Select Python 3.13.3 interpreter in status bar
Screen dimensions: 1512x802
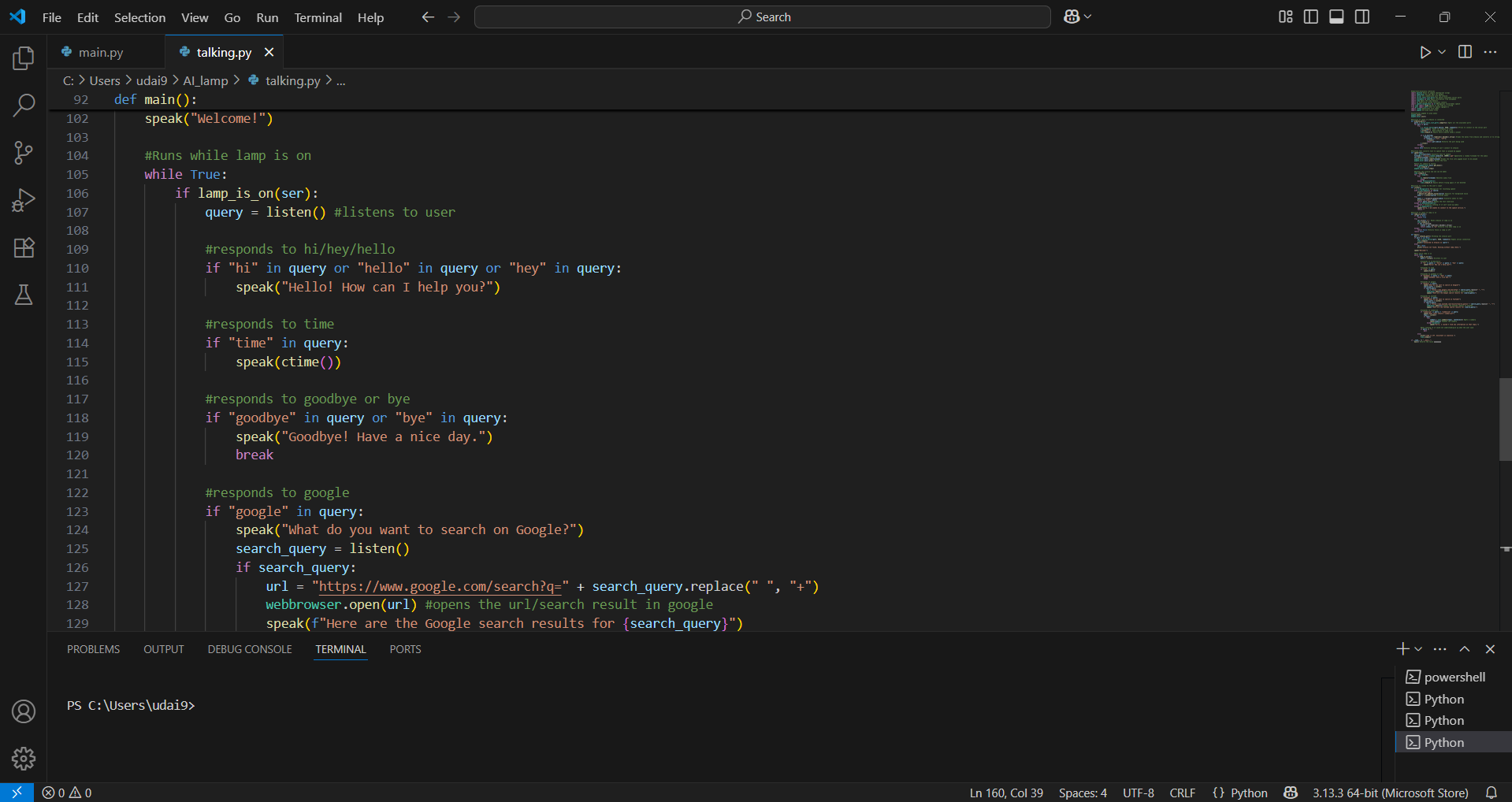[x=1390, y=793]
